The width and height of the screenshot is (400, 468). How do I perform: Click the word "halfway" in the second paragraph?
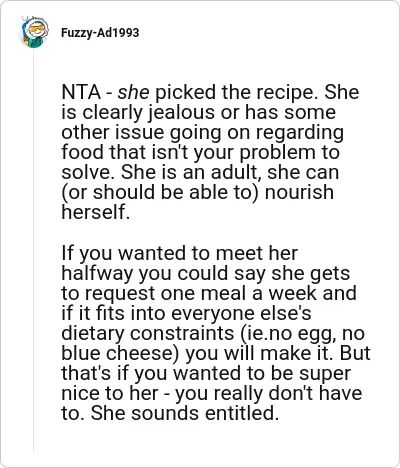(97, 274)
